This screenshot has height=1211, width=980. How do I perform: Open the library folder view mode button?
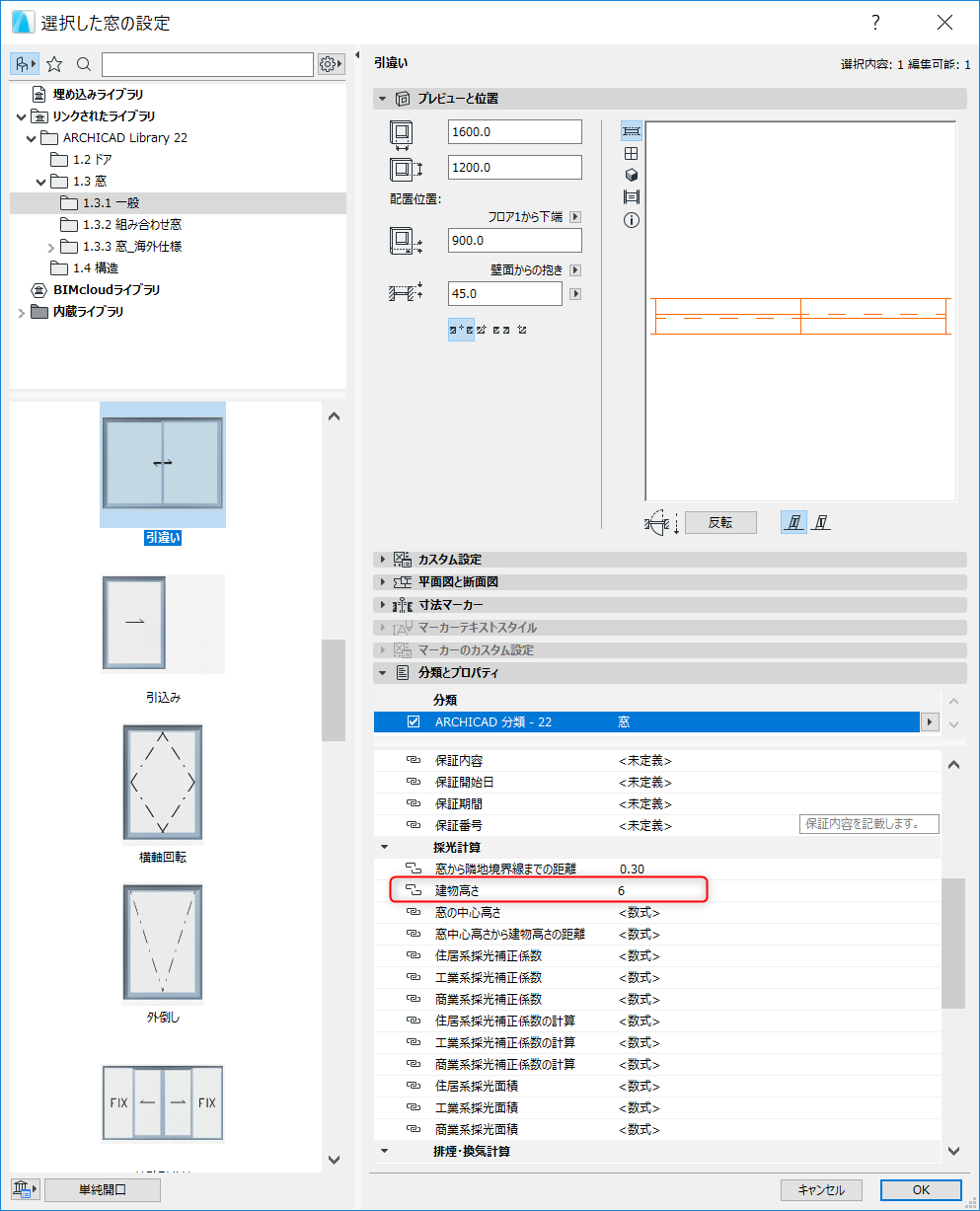coord(25,64)
